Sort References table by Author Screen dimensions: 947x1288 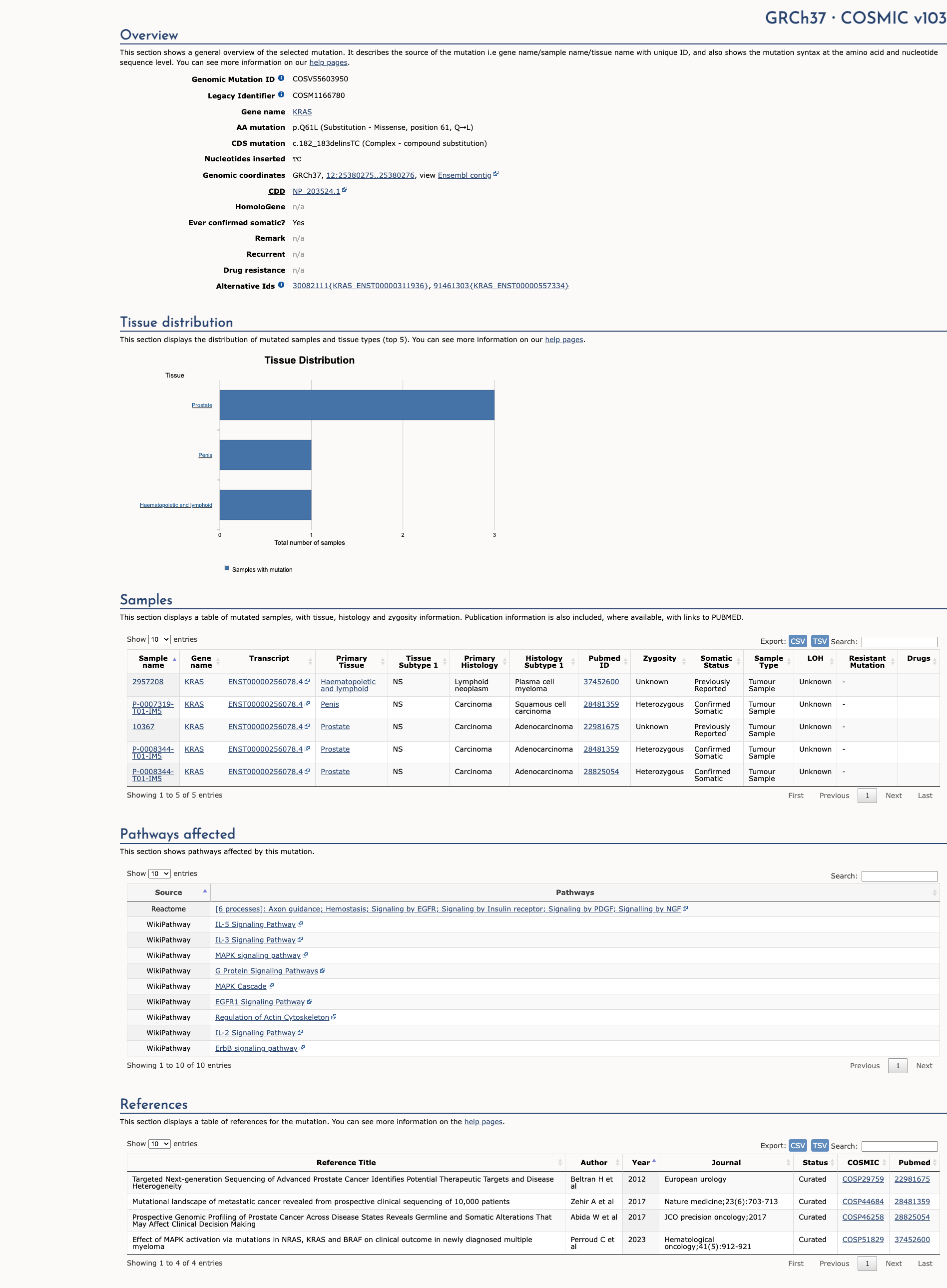pyautogui.click(x=594, y=1163)
